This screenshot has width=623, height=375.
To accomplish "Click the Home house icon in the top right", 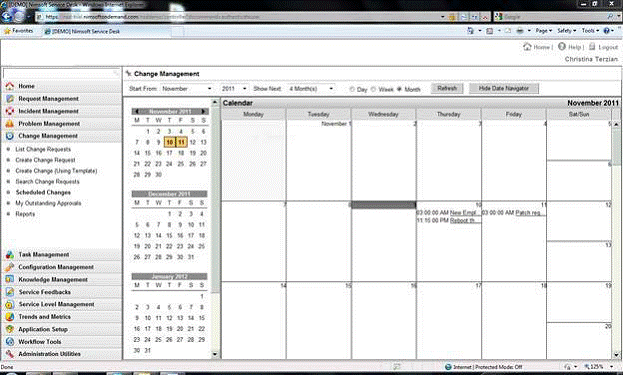I will (x=527, y=46).
